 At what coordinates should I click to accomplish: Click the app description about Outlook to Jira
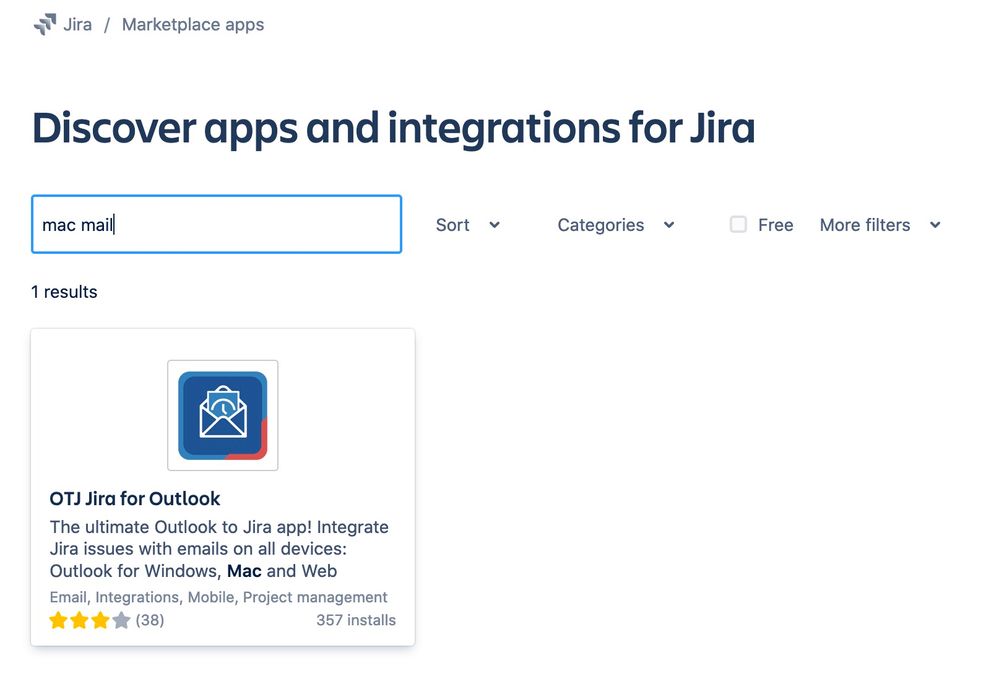tap(219, 549)
